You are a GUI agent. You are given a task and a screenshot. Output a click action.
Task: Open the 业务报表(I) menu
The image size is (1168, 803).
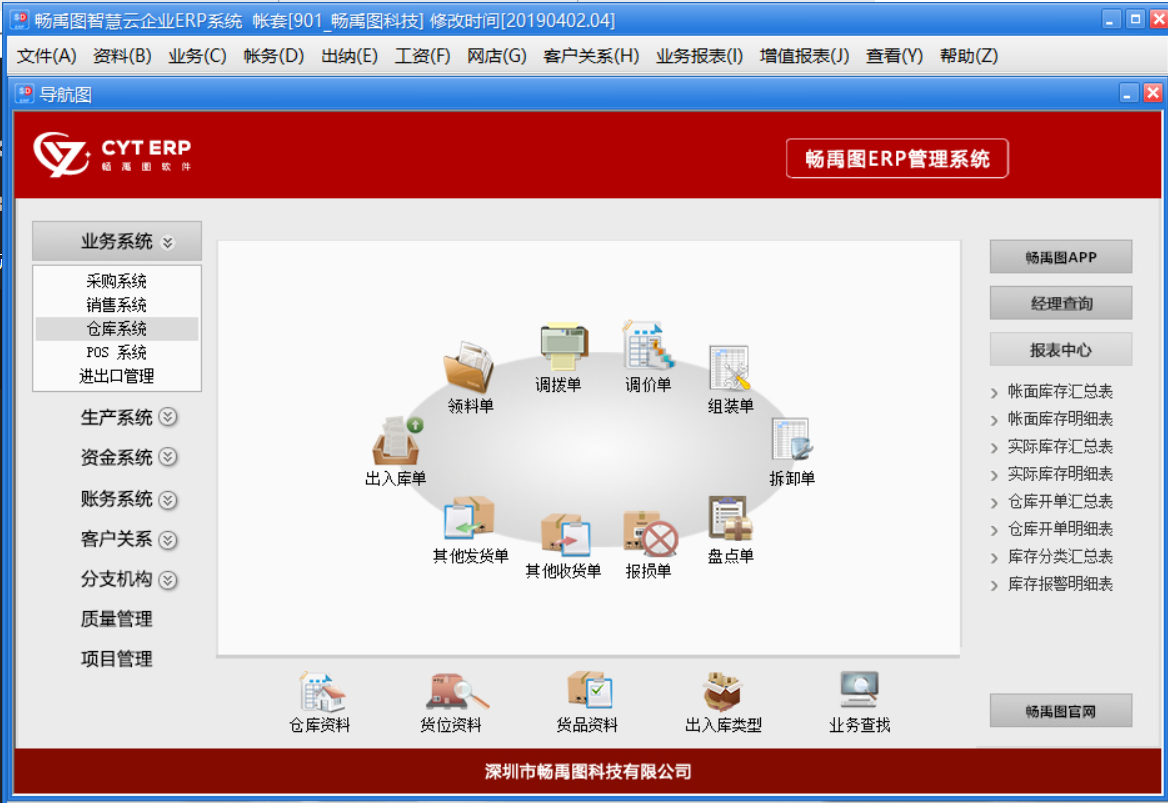click(x=699, y=56)
